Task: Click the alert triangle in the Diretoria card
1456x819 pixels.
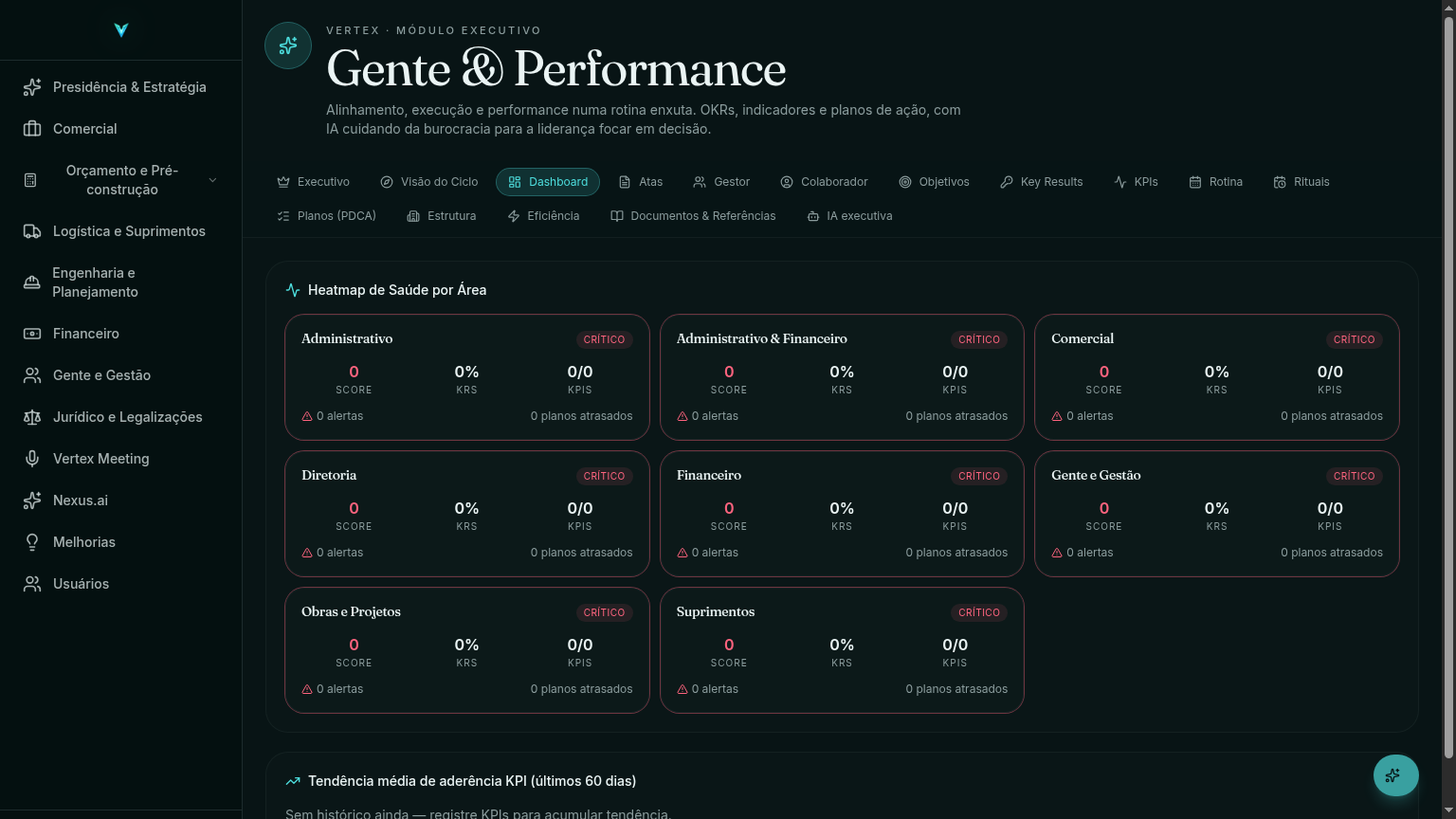Action: [307, 553]
